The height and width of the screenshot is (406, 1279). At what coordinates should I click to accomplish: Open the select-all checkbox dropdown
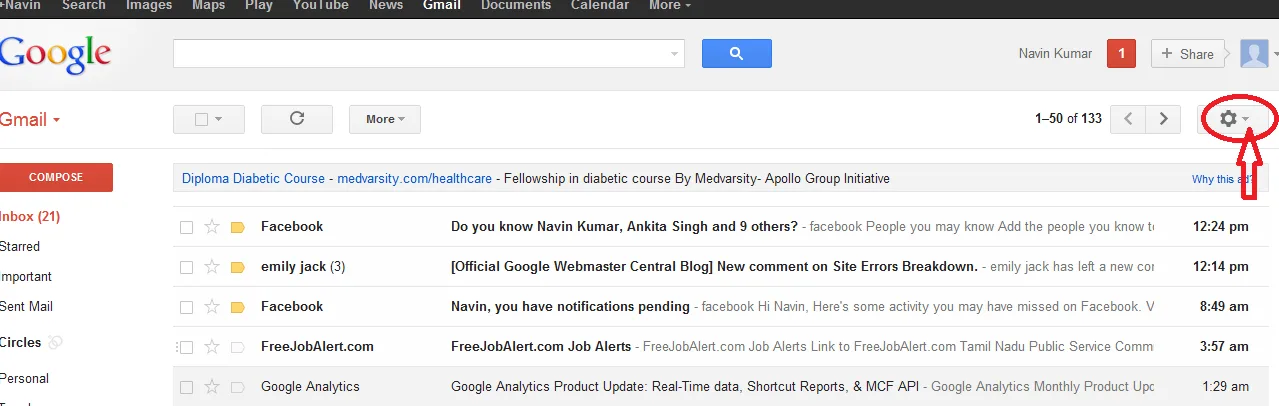[x=209, y=119]
